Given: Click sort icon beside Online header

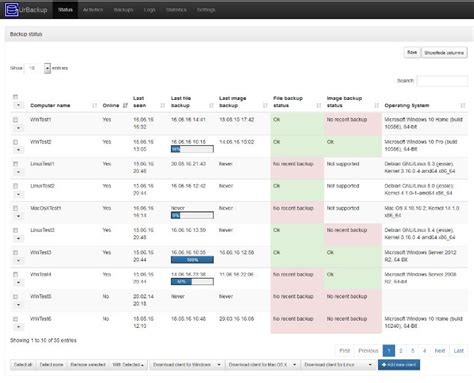Looking at the screenshot, I should click(x=125, y=105).
